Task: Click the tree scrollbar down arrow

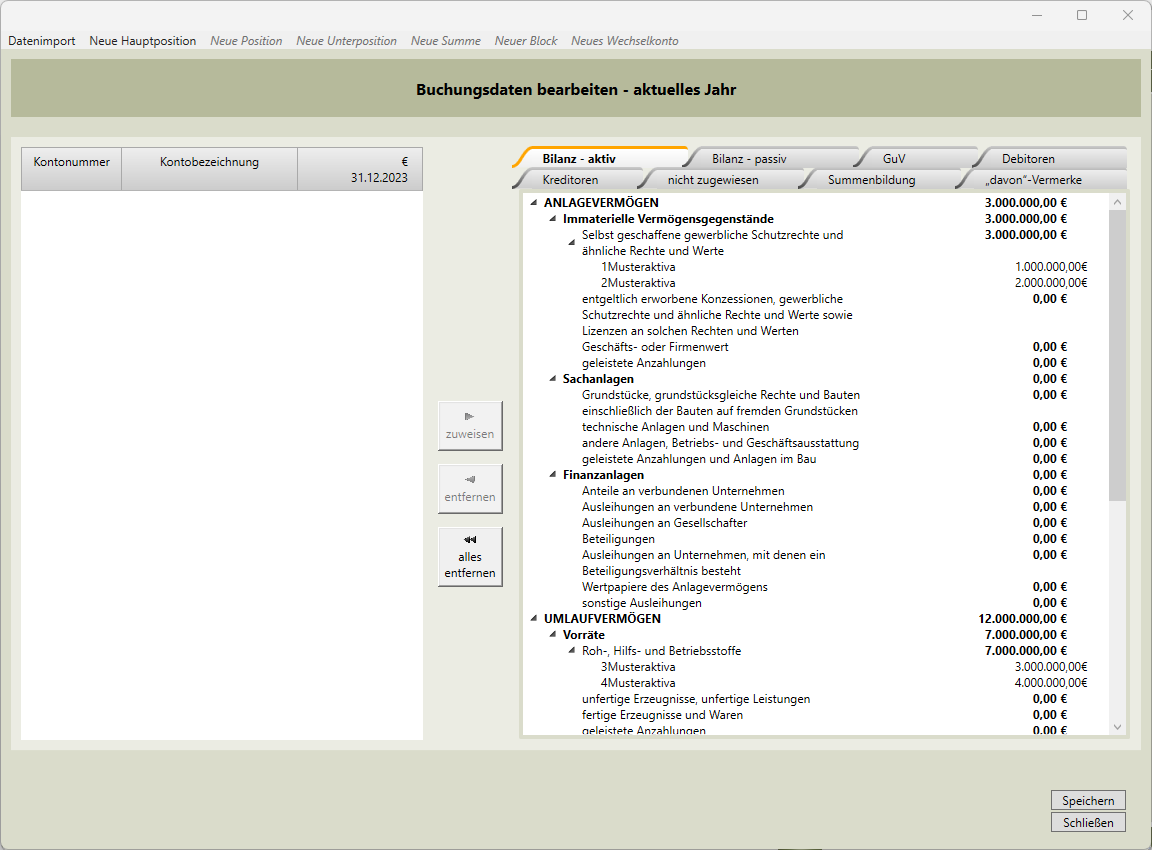Action: coord(1118,727)
